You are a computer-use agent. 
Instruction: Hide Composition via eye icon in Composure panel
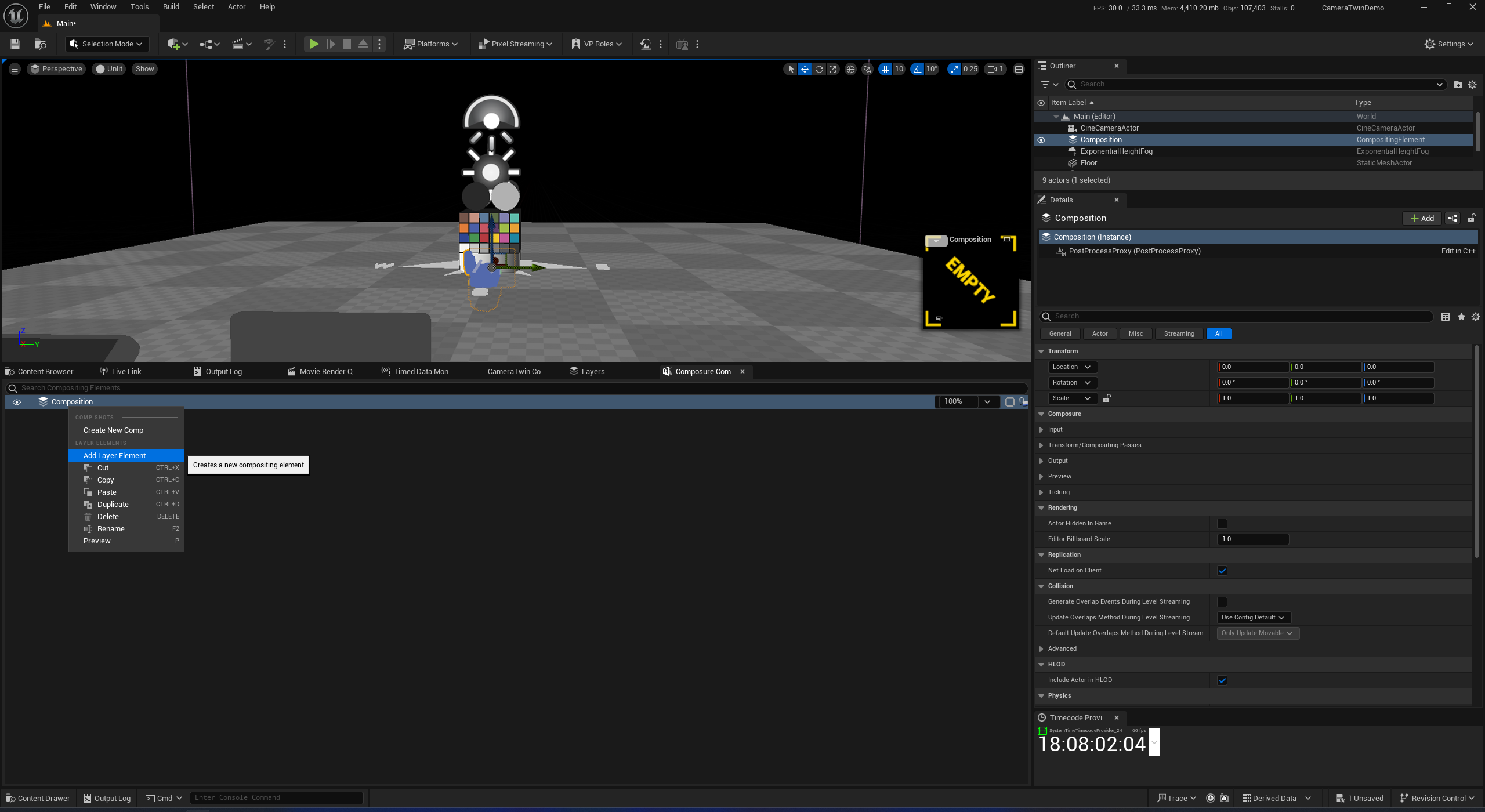point(17,402)
